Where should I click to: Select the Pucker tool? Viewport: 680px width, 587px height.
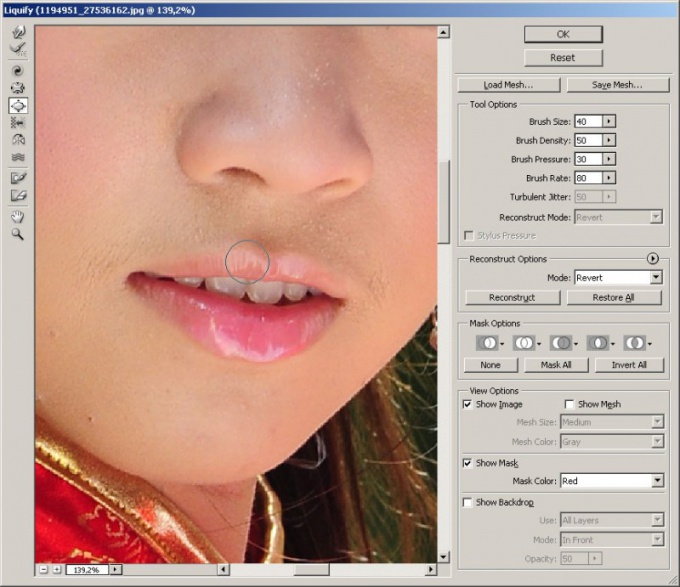(x=18, y=88)
